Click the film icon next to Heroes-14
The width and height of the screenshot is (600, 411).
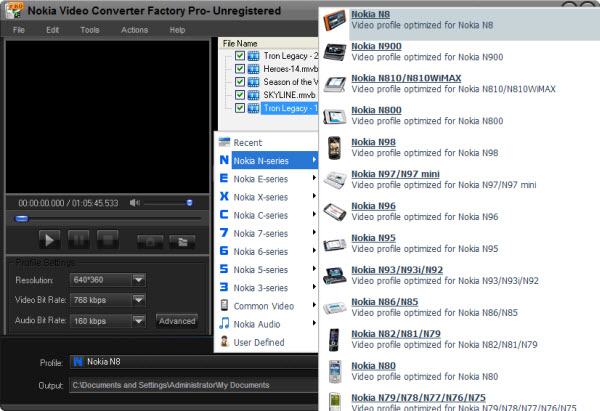point(253,69)
